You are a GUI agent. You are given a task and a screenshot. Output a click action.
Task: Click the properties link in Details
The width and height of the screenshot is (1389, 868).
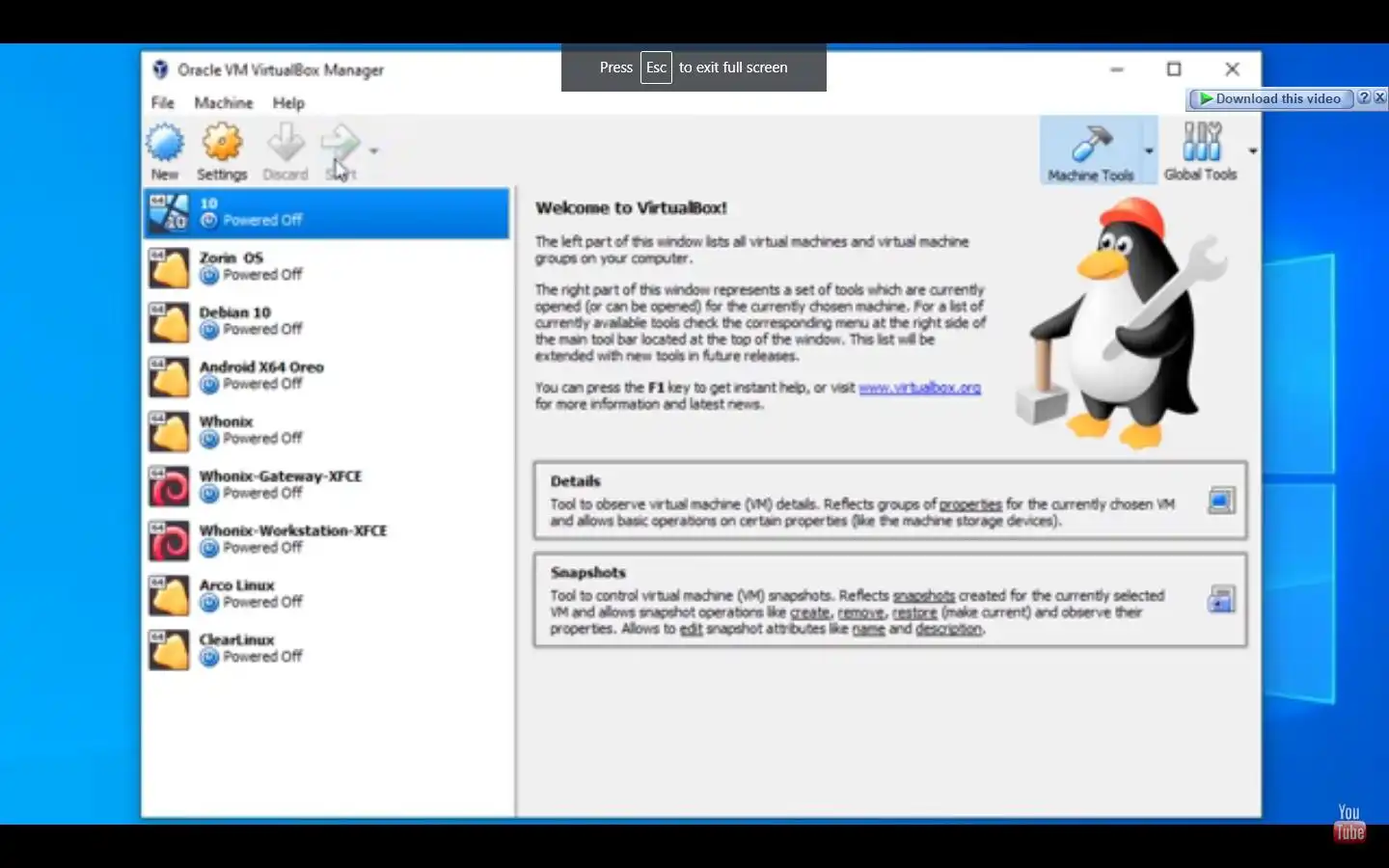click(970, 504)
